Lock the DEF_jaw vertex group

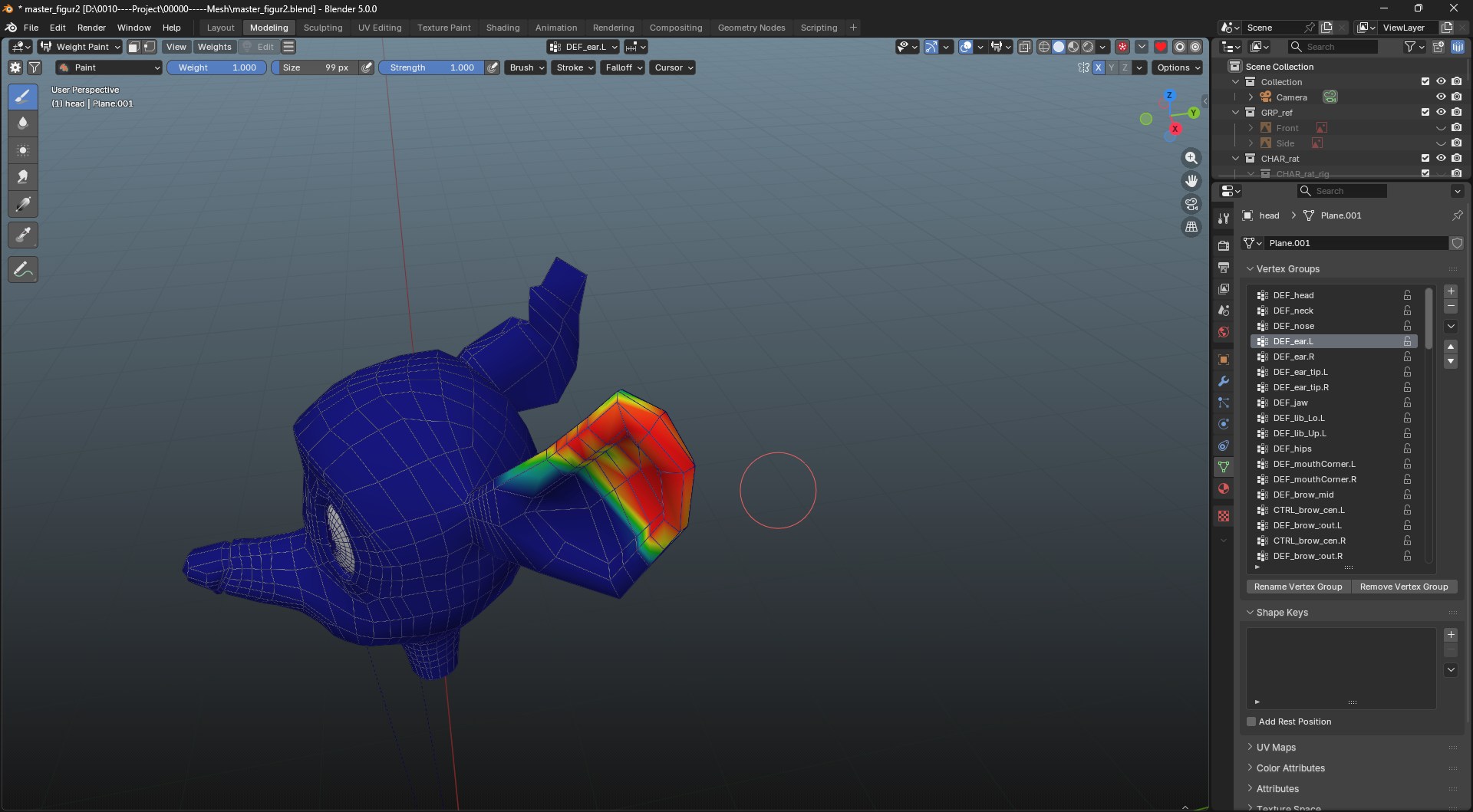coord(1407,403)
